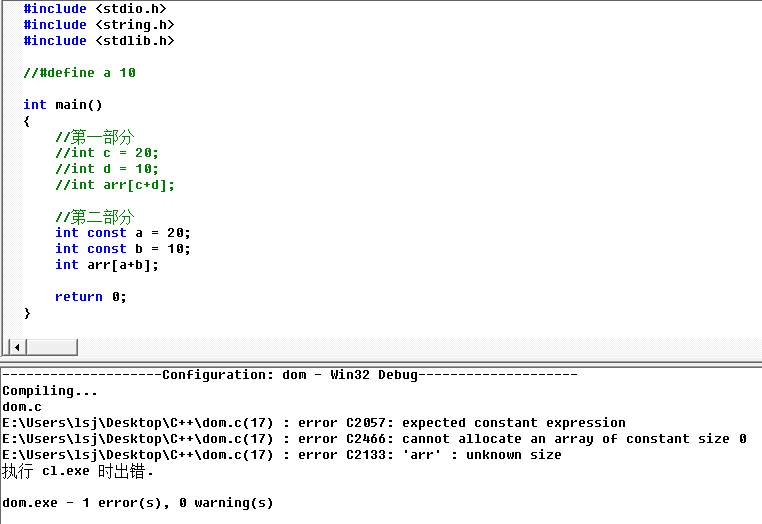Select the error C2466 output line
762x524 pixels.
(374, 439)
